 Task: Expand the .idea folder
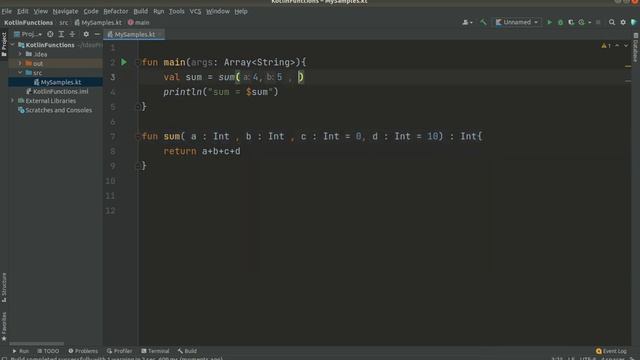(x=20, y=54)
